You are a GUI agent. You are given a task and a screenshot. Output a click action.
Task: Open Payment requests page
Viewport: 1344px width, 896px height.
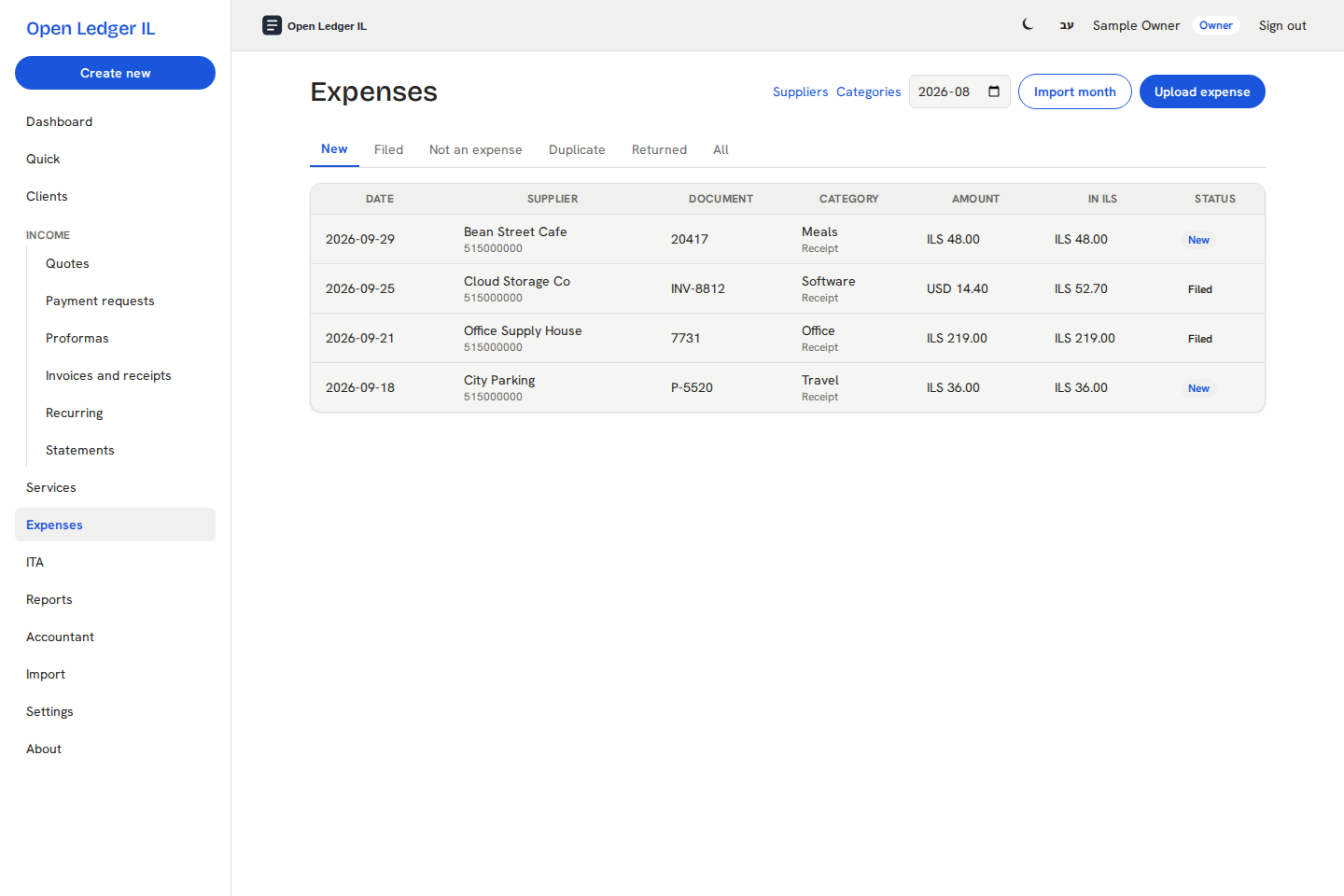(125, 301)
